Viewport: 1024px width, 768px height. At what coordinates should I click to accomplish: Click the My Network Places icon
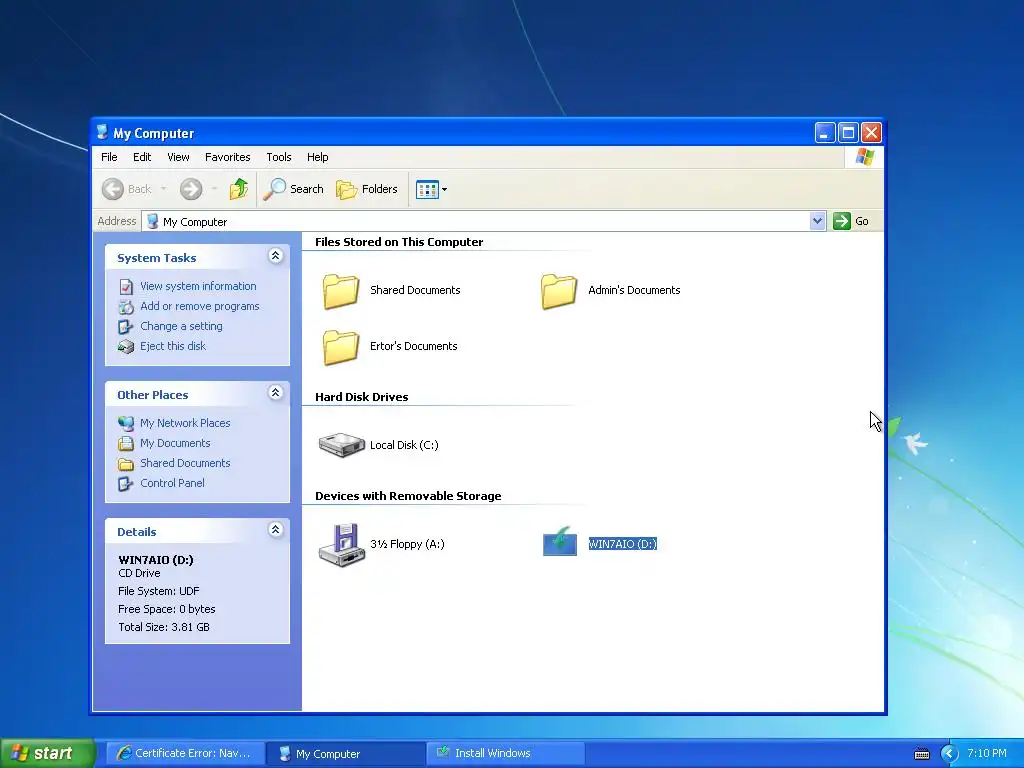[x=126, y=423]
